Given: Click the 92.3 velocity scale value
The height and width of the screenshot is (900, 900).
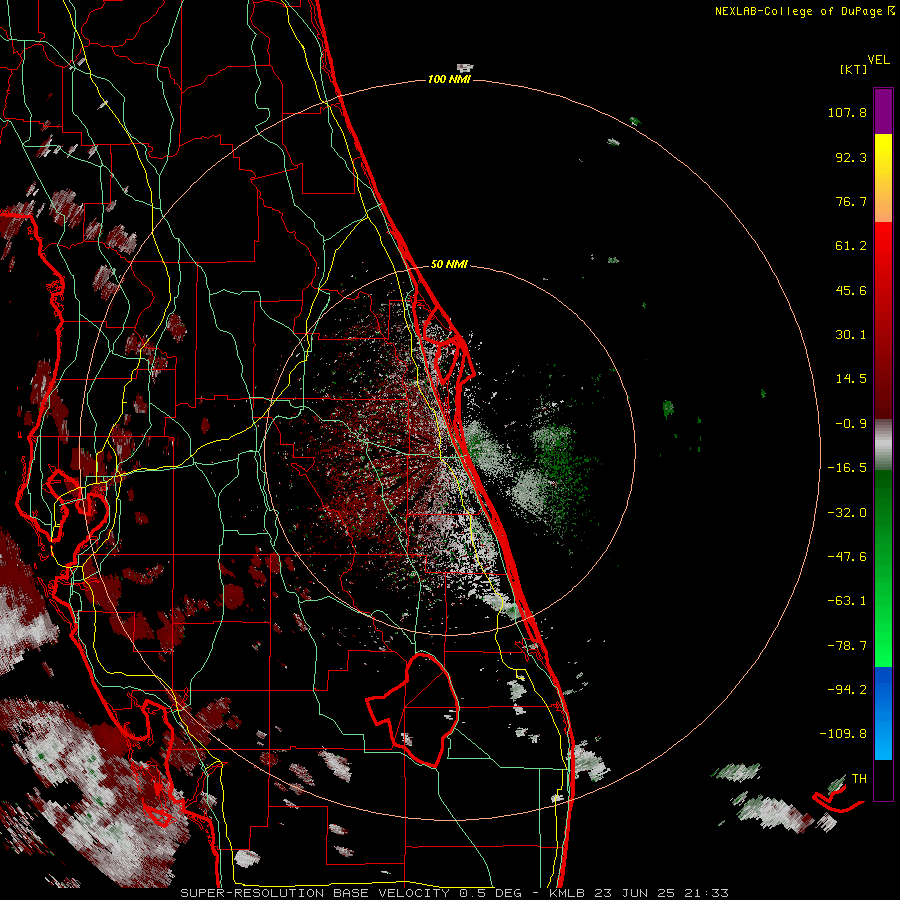Looking at the screenshot, I should pos(851,157).
